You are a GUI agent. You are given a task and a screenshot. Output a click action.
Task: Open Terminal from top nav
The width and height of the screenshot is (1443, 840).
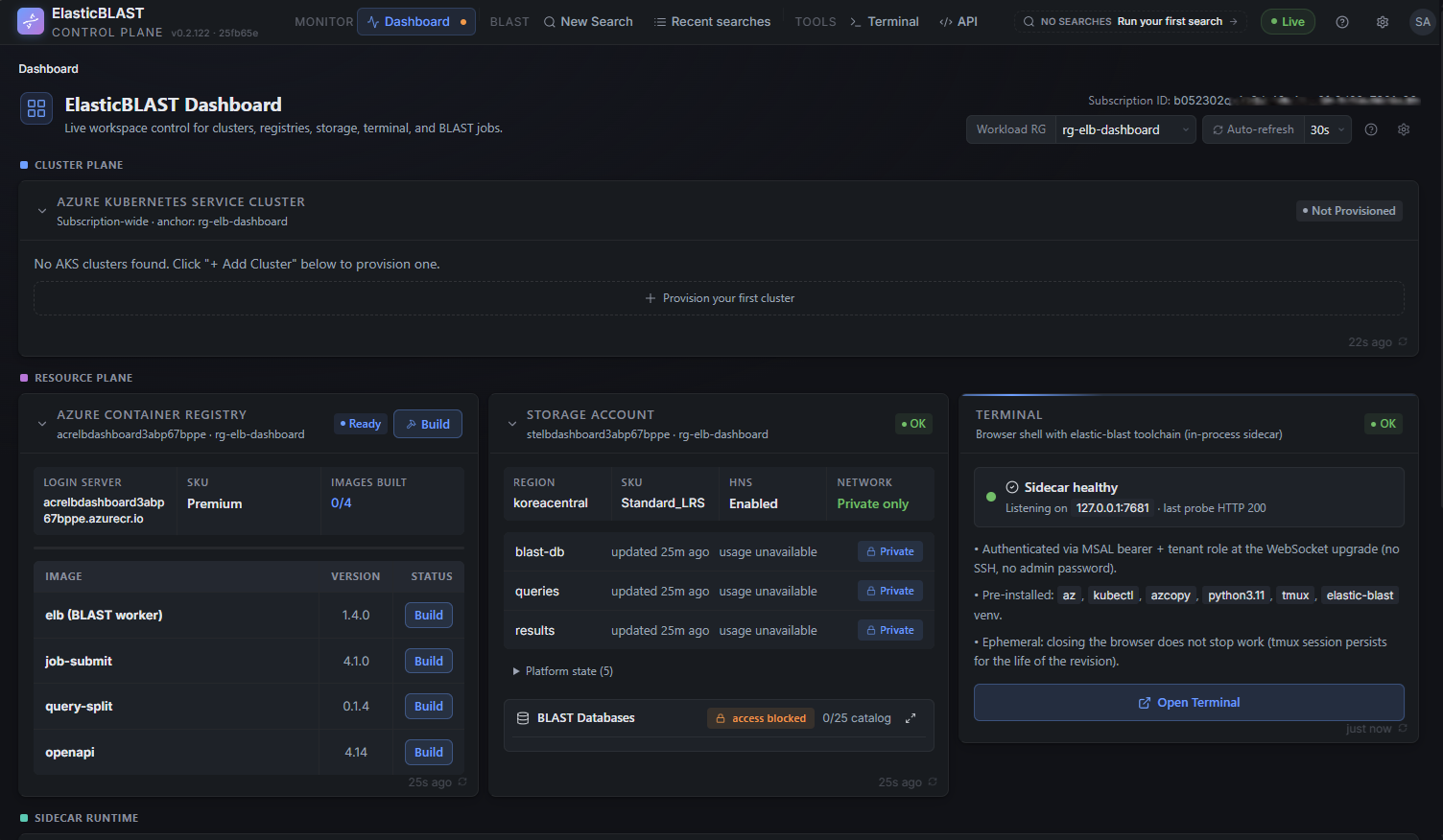point(884,21)
